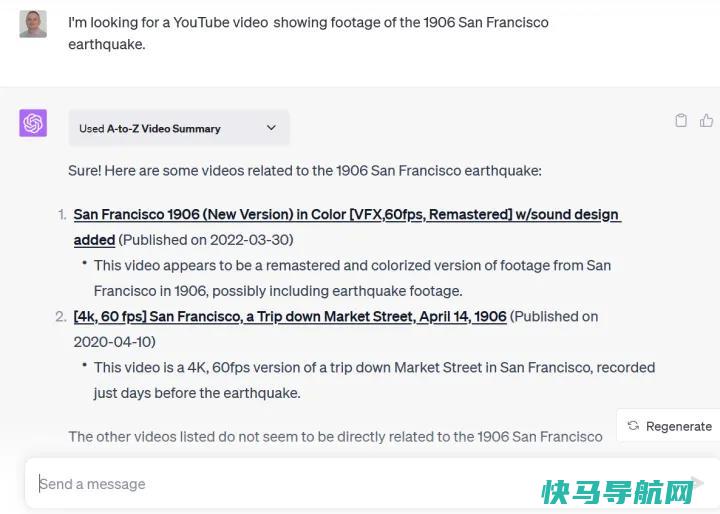Copy the response with clipboard icon
The image size is (720, 514).
click(681, 120)
